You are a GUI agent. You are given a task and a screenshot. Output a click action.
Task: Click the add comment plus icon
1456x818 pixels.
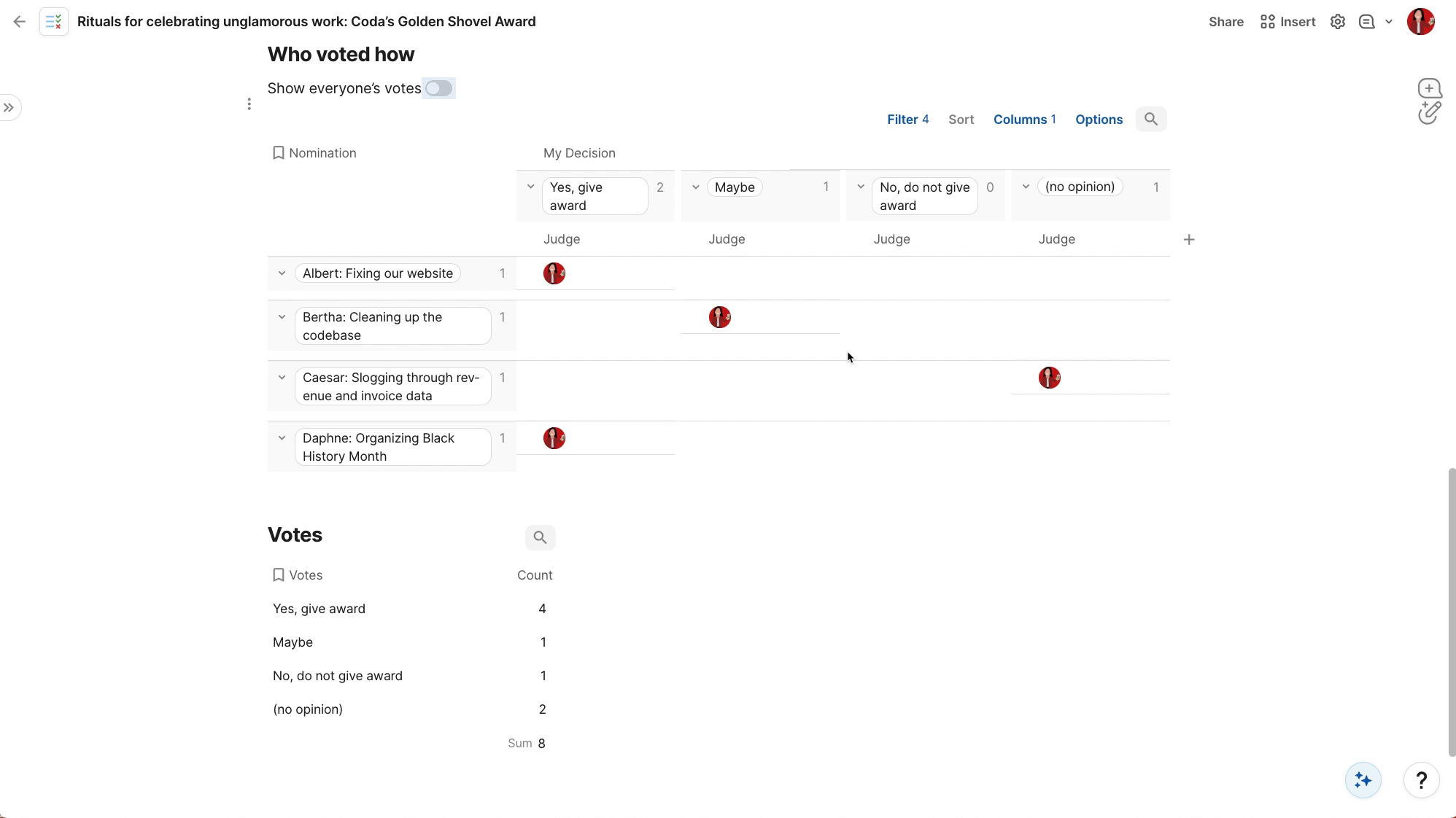tap(1429, 88)
